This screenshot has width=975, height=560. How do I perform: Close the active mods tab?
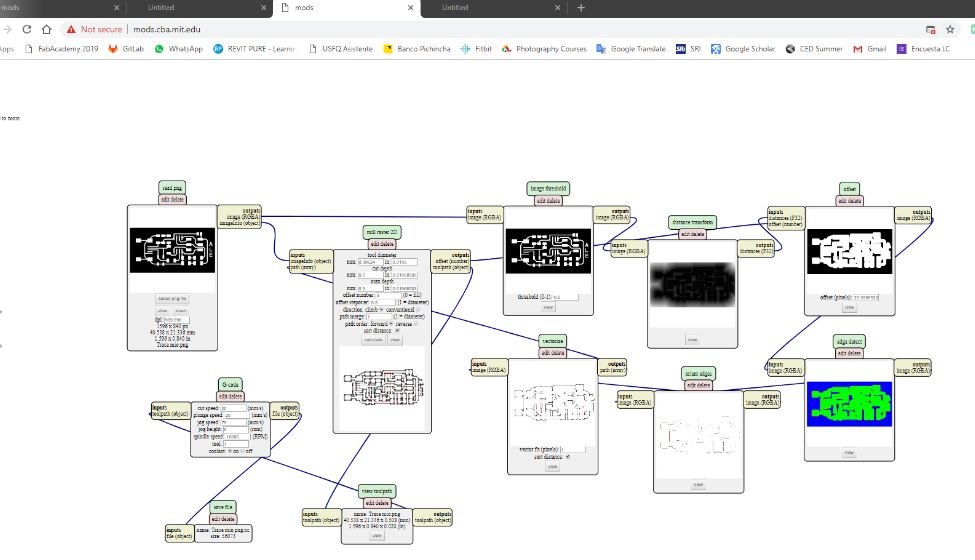click(x=410, y=7)
